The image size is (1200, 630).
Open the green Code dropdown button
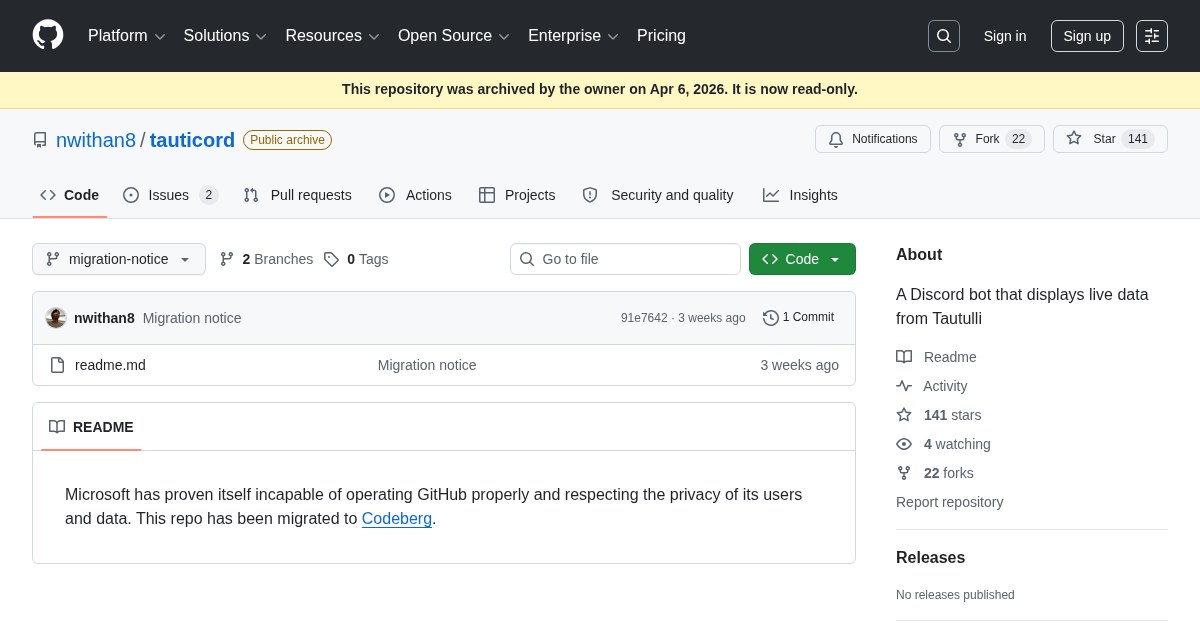coord(802,259)
